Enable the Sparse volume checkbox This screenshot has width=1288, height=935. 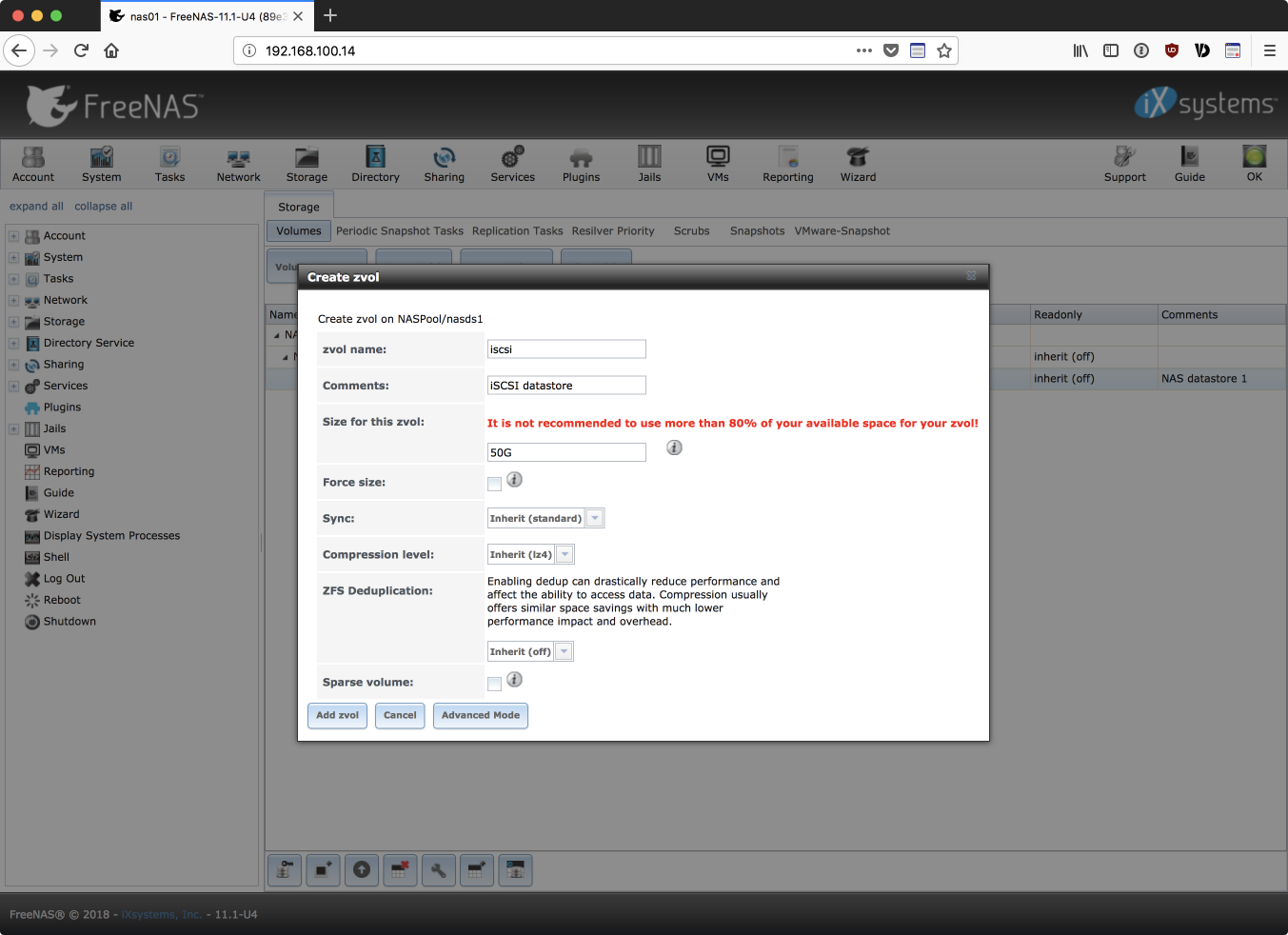pos(494,684)
